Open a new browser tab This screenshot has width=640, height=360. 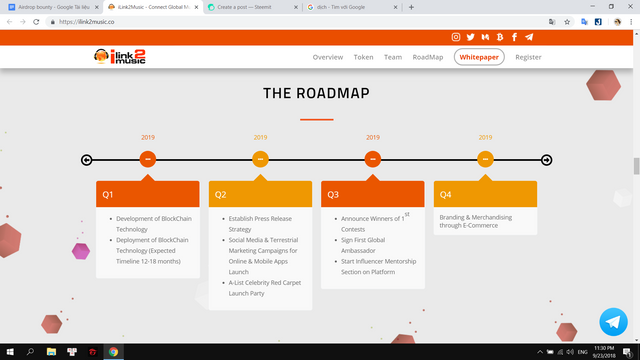tap(411, 7)
